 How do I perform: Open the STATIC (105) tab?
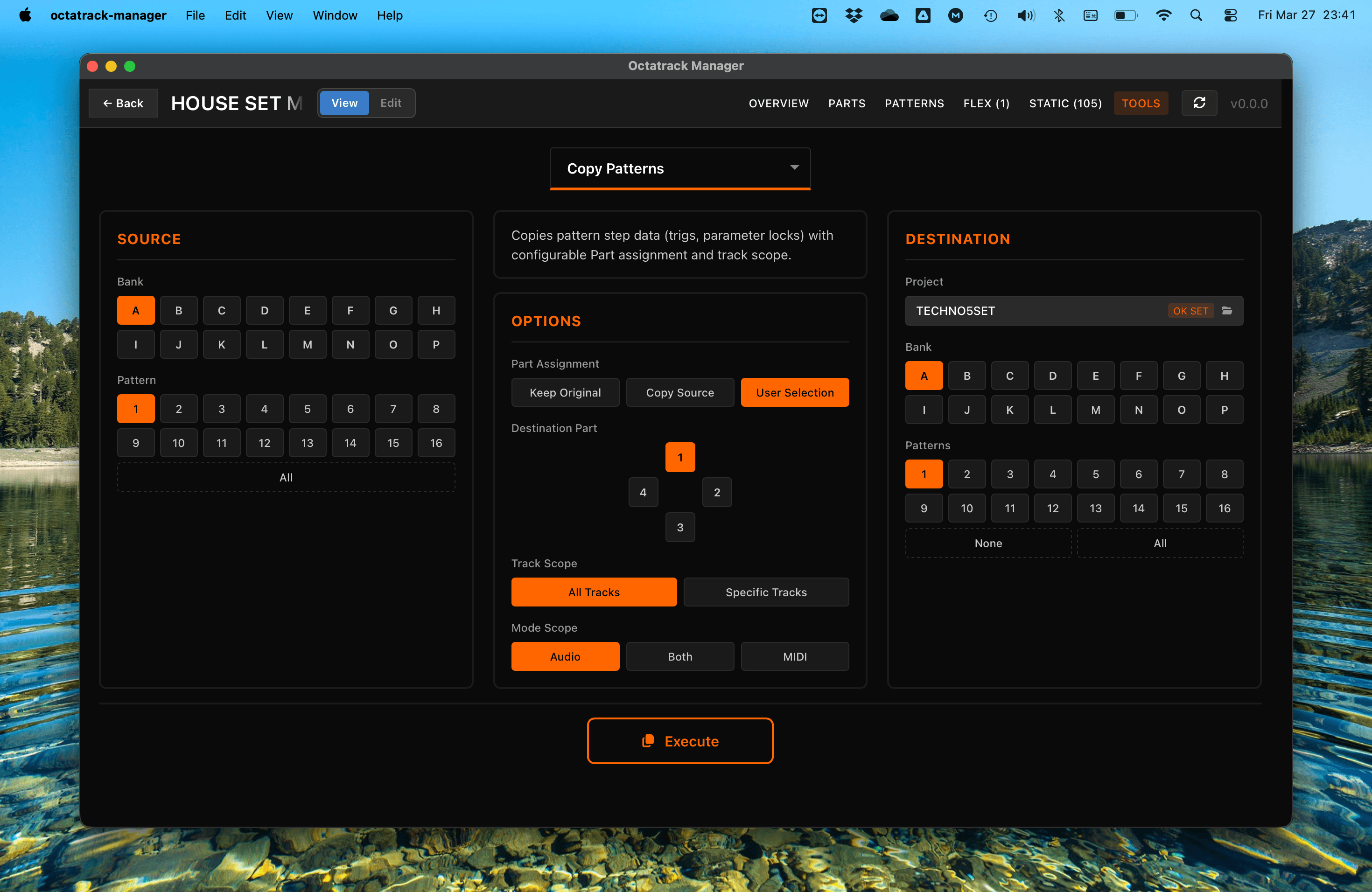point(1065,103)
